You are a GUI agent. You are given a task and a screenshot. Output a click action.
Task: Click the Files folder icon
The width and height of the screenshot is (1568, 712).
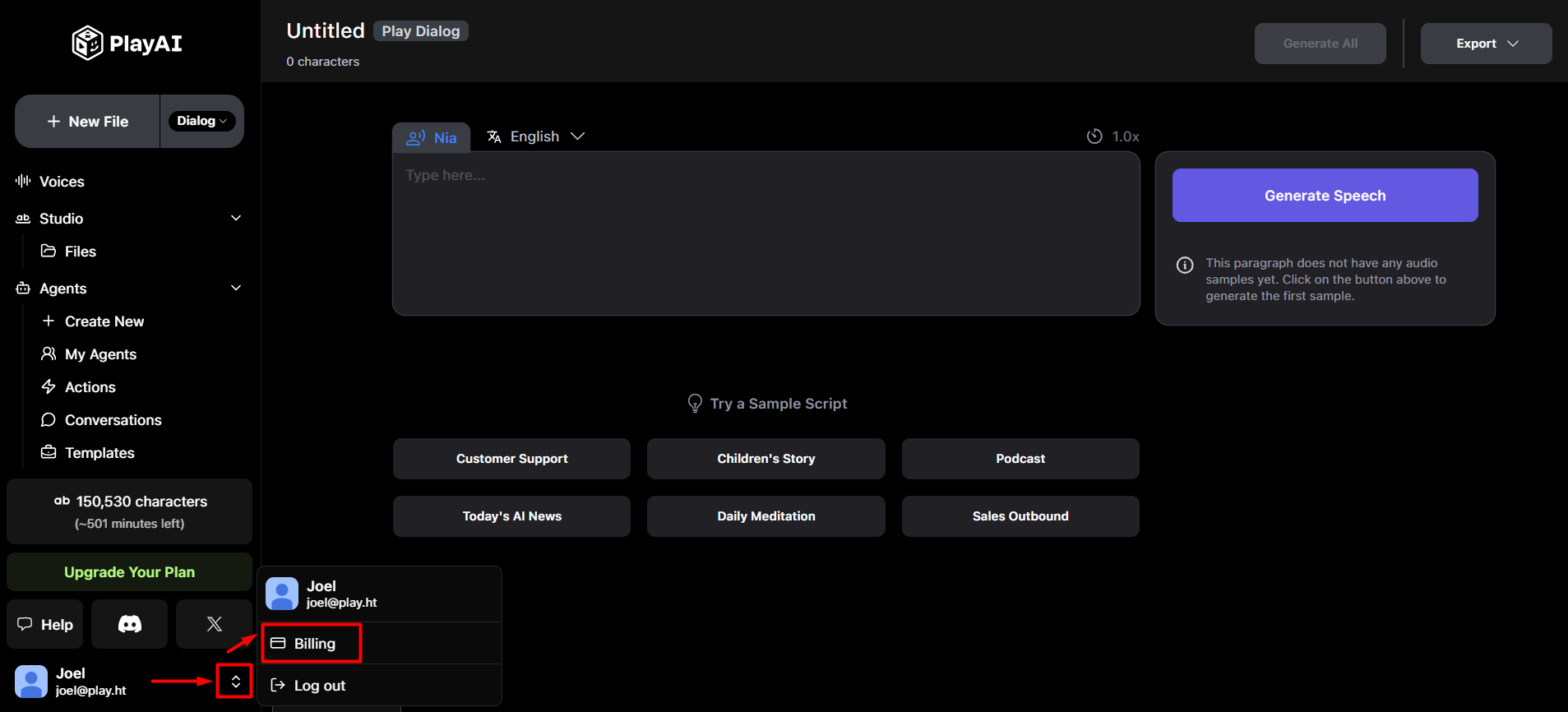[49, 251]
